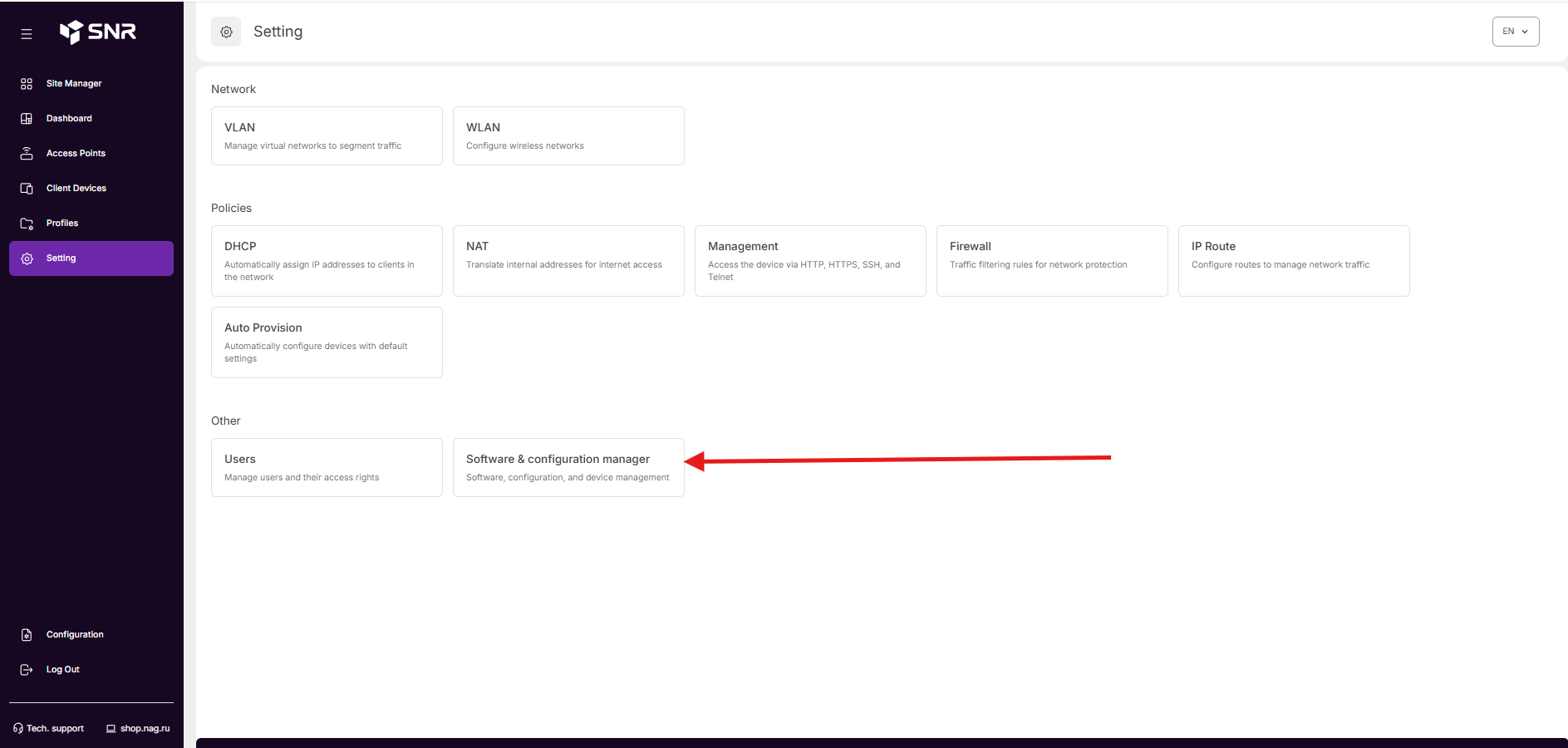Visit the shop.nag.ru link
Image resolution: width=1568 pixels, height=748 pixels.
(x=138, y=729)
